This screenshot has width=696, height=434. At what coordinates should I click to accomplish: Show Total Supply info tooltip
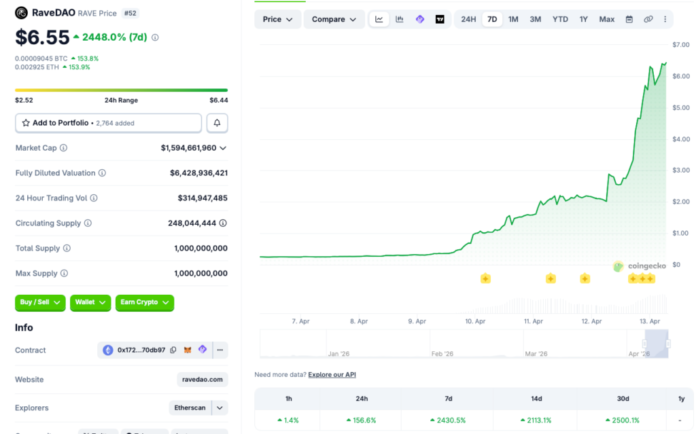(x=67, y=248)
